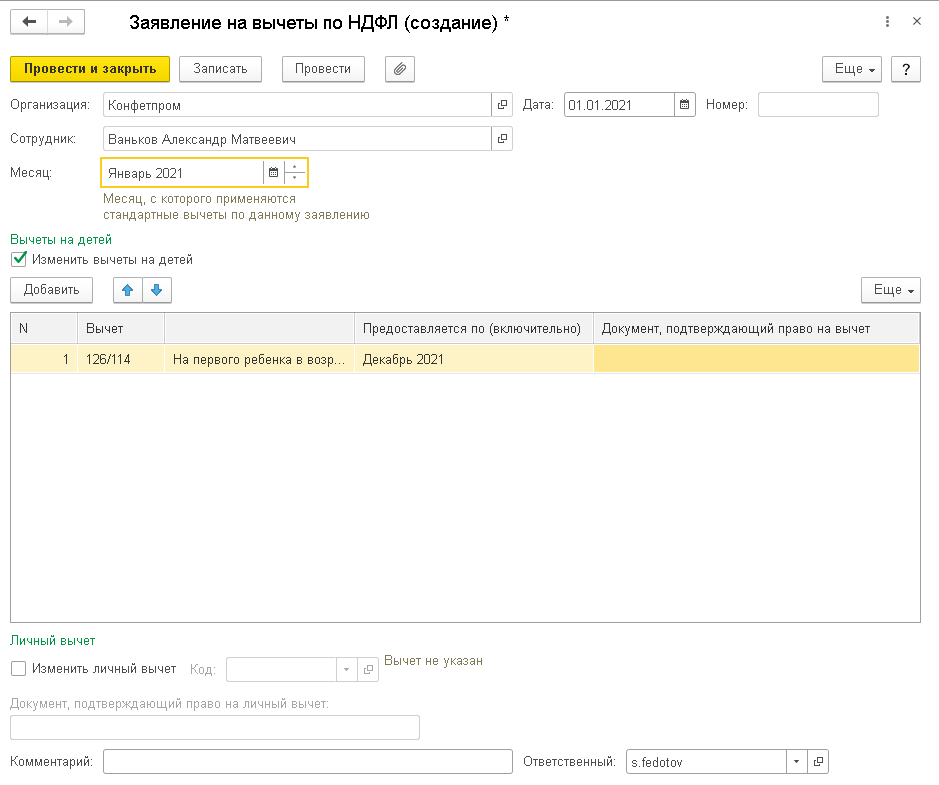Focus the Месяц field Январь 2021
This screenshot has width=939, height=785.
coord(183,172)
